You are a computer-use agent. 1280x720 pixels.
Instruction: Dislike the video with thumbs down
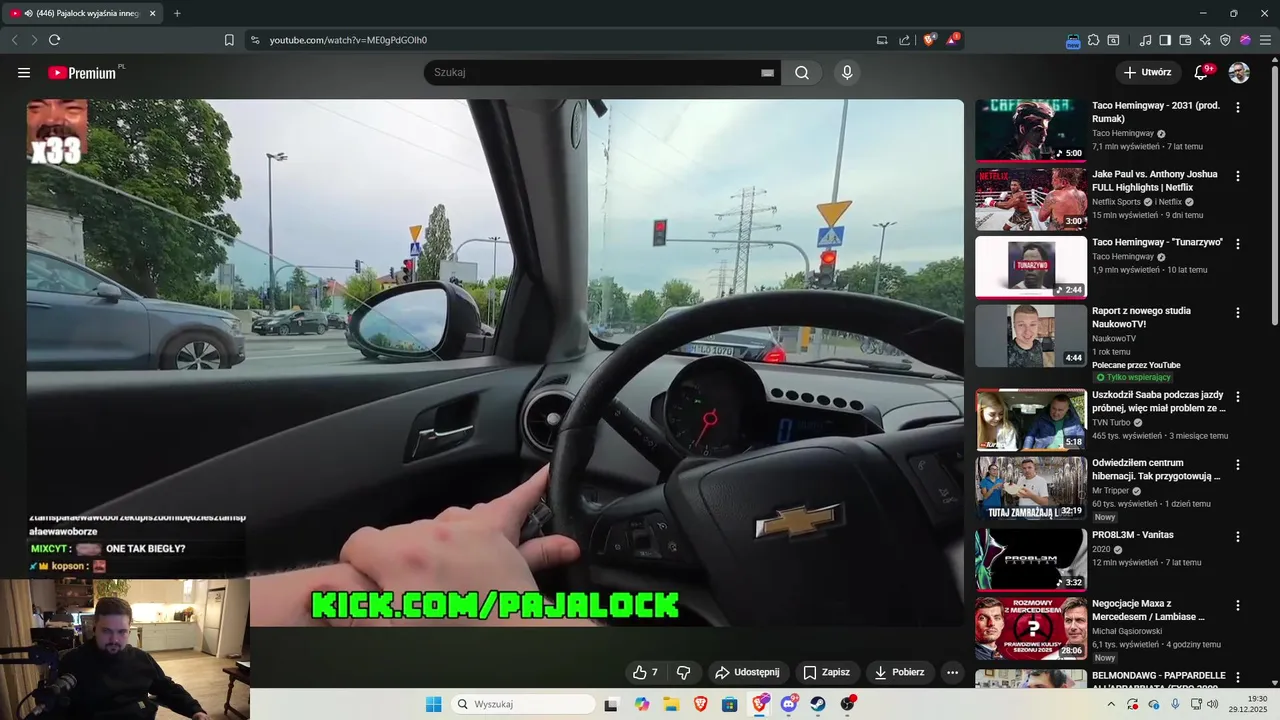684,673
